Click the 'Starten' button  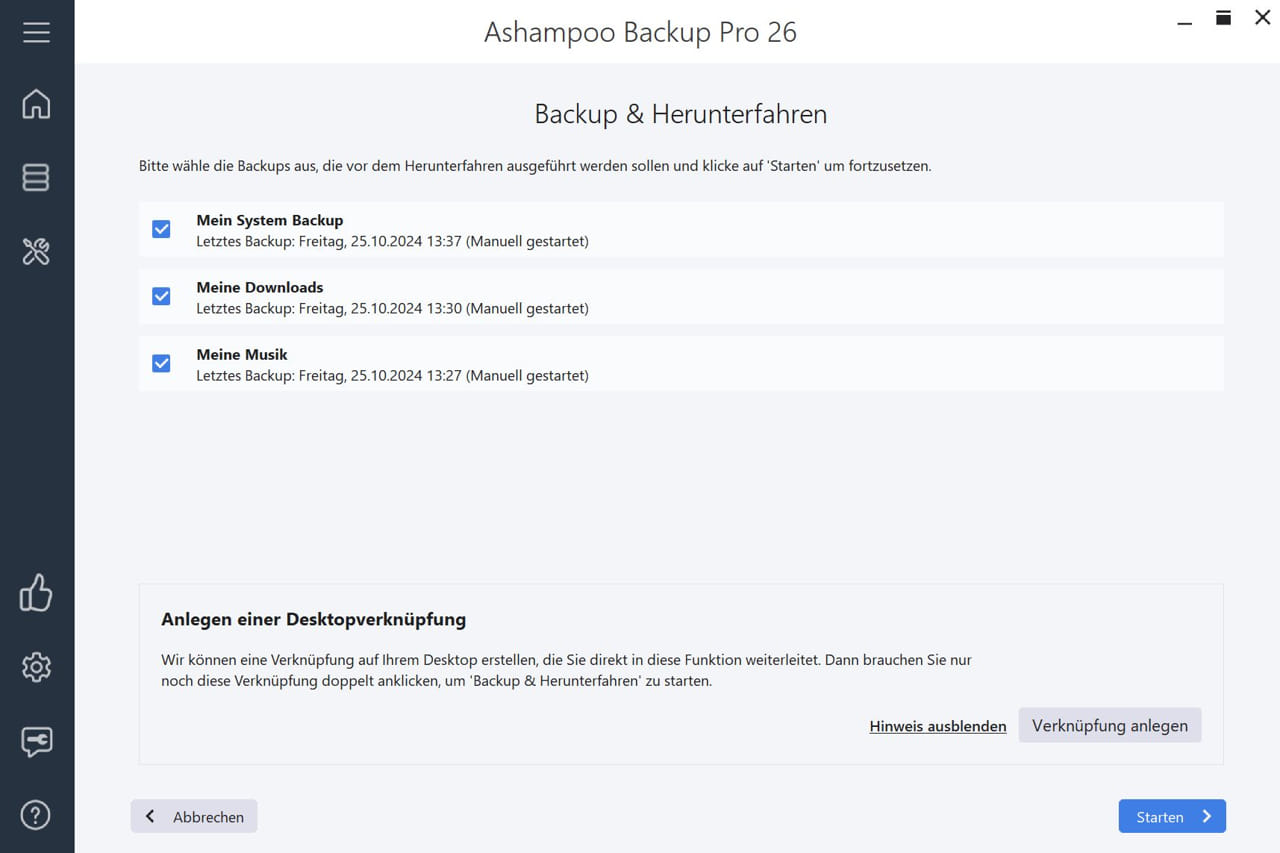click(1172, 816)
